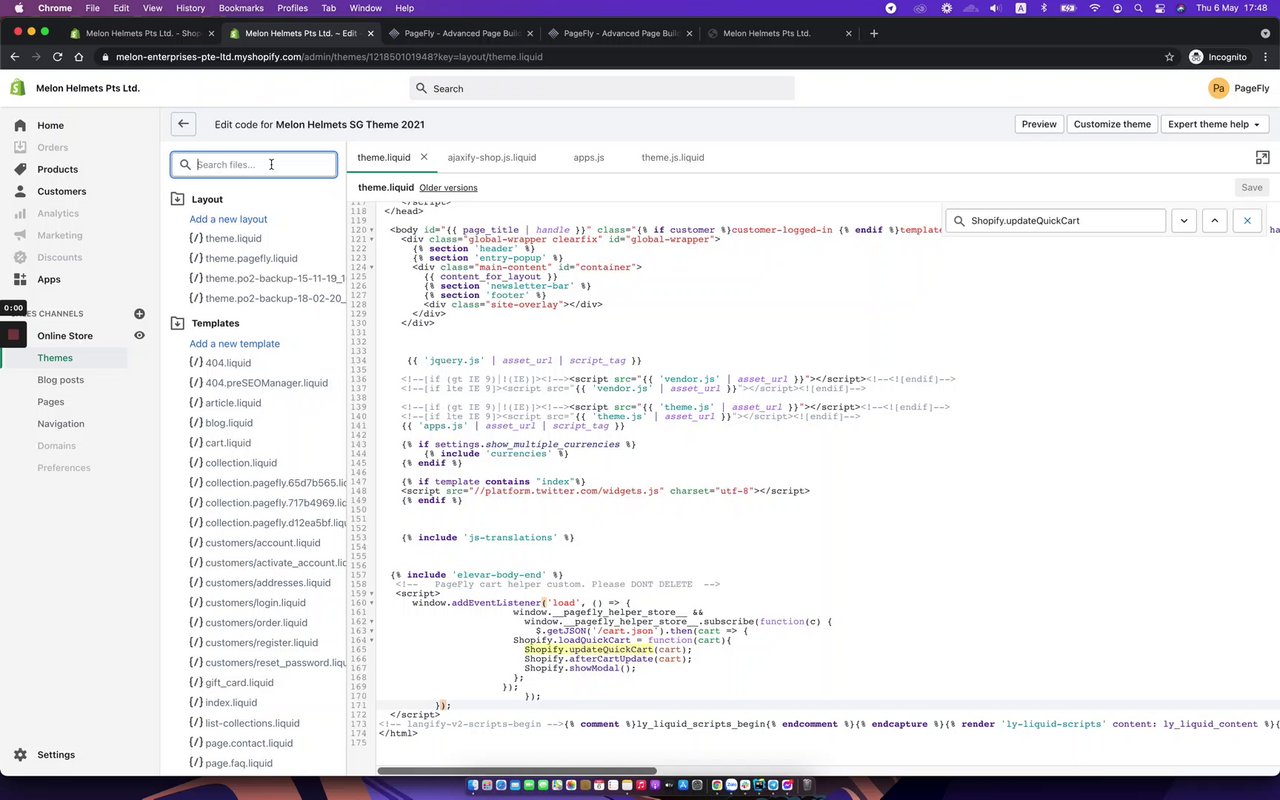Click the back arrow beside Edit code

183,124
